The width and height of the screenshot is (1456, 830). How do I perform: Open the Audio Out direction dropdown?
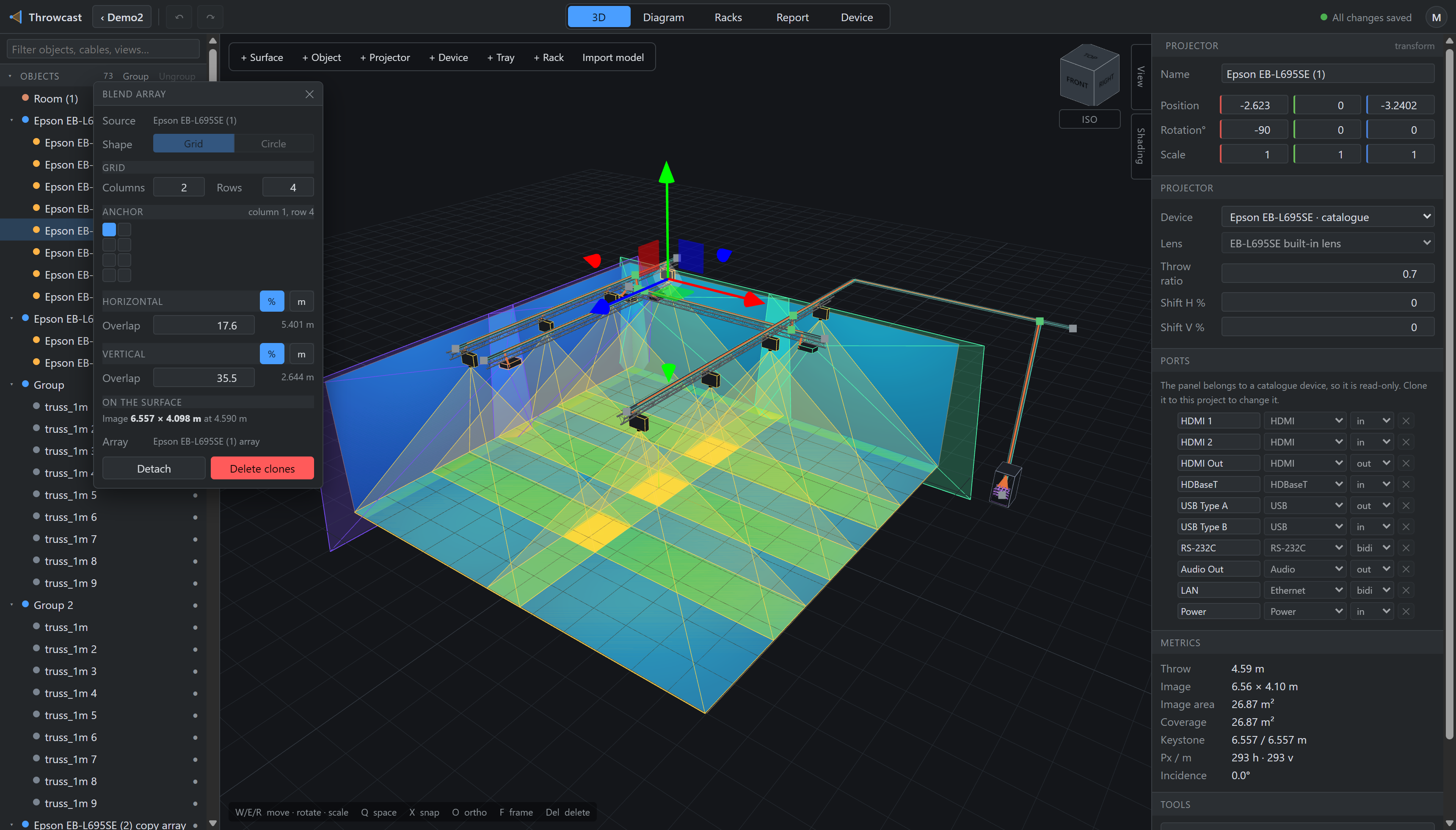tap(1372, 569)
